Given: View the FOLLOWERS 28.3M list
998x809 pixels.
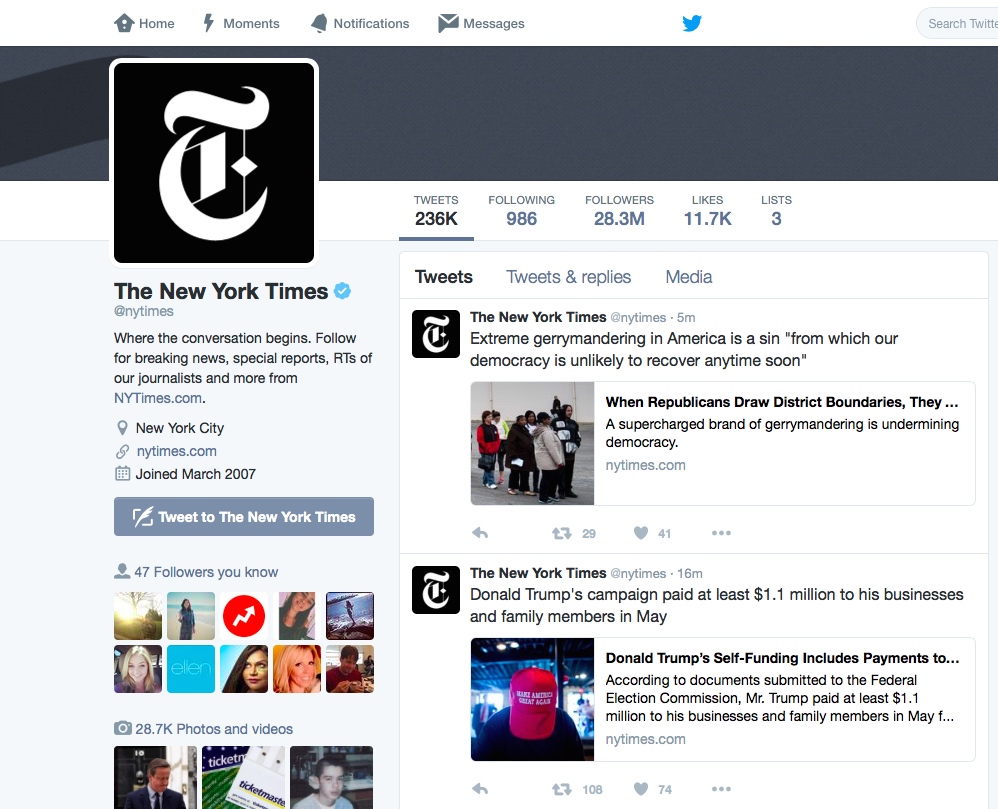Looking at the screenshot, I should pos(619,211).
